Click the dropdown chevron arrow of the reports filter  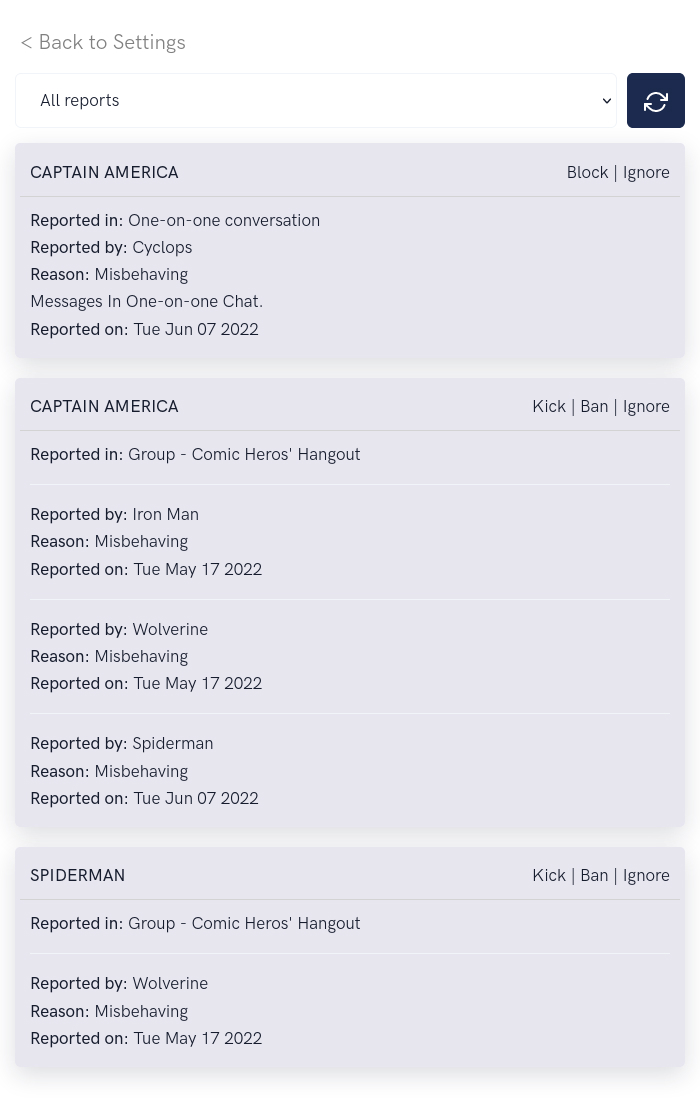[607, 101]
